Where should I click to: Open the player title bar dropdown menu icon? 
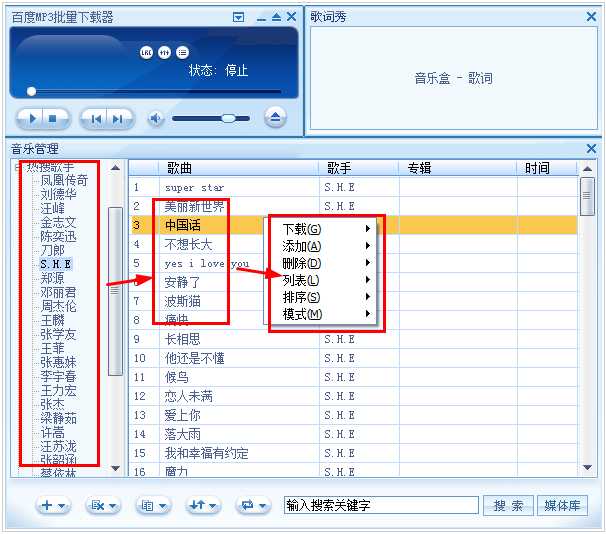tap(238, 17)
